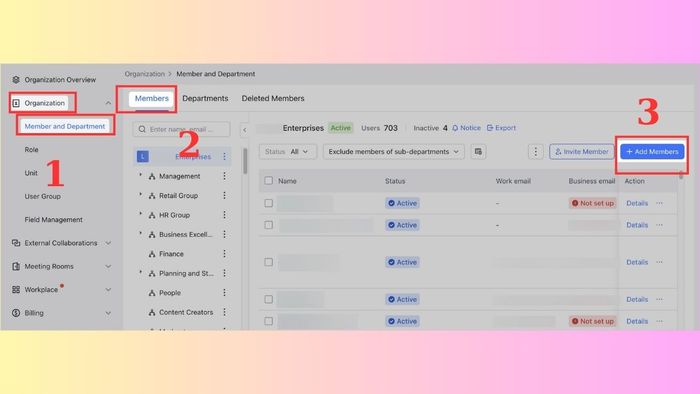
Task: Tick the select-all checkbox beside Name
Action: tap(268, 181)
